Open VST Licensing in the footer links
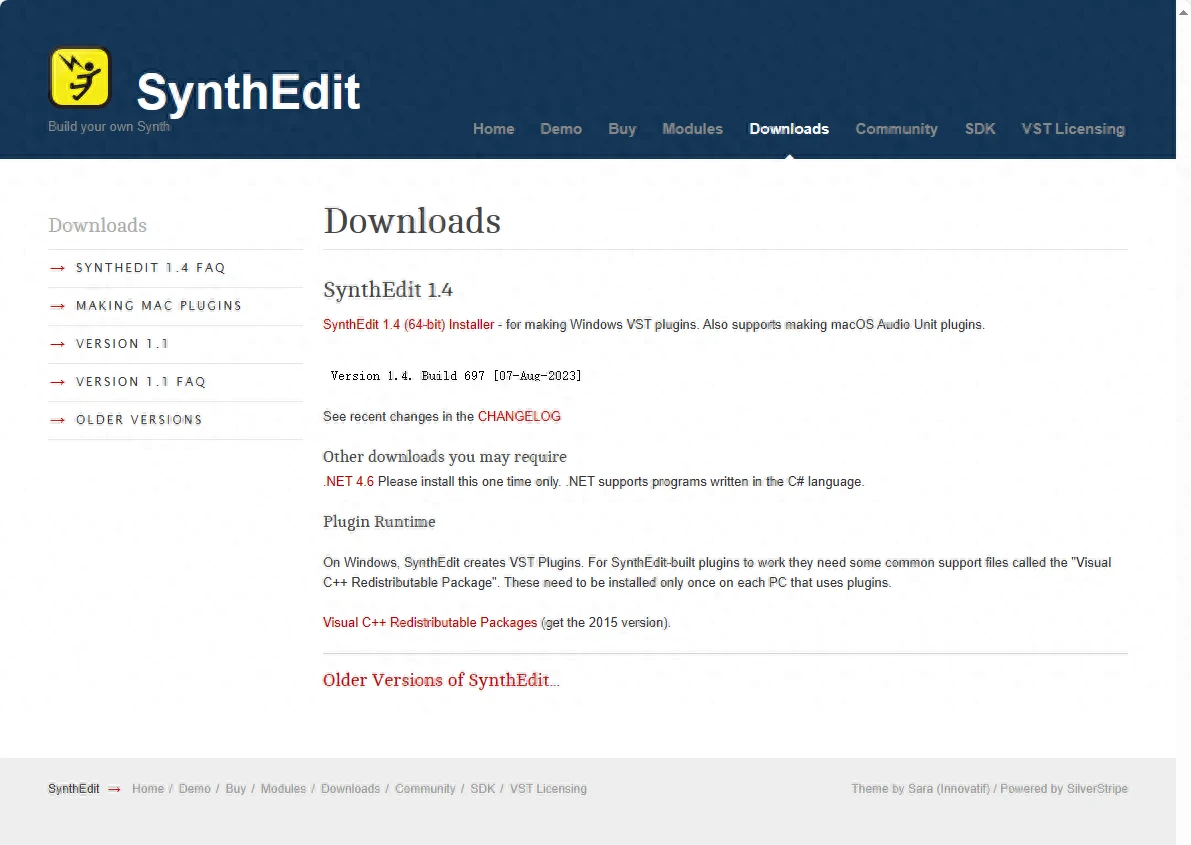 548,789
